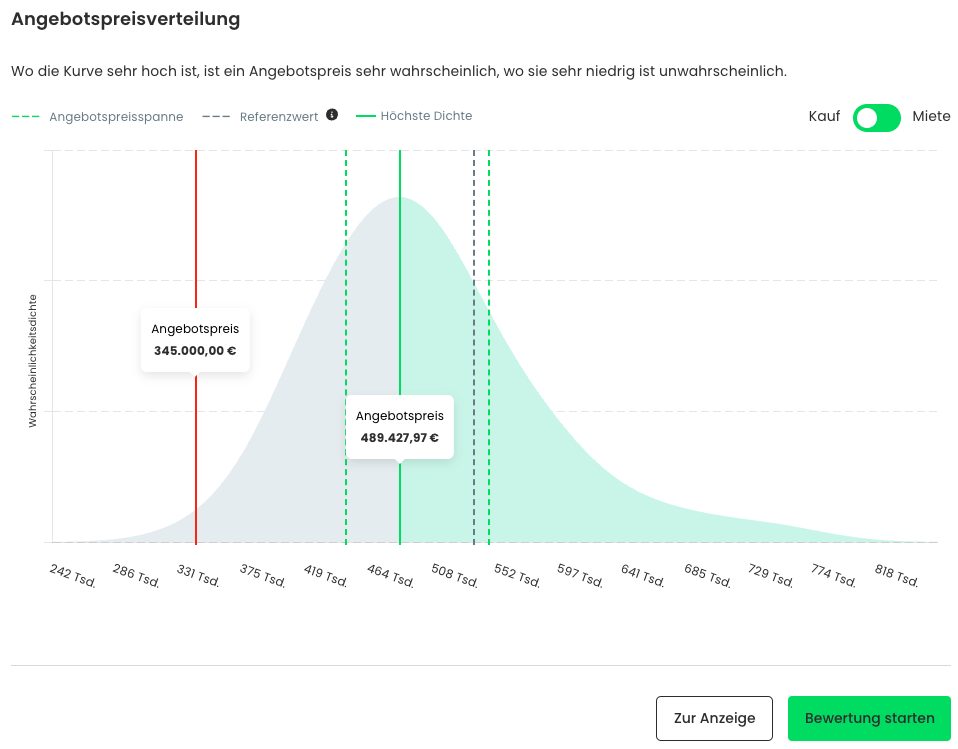This screenshot has height=749, width=958.
Task: Click the Angebotspreisverteilung heading
Action: [125, 19]
